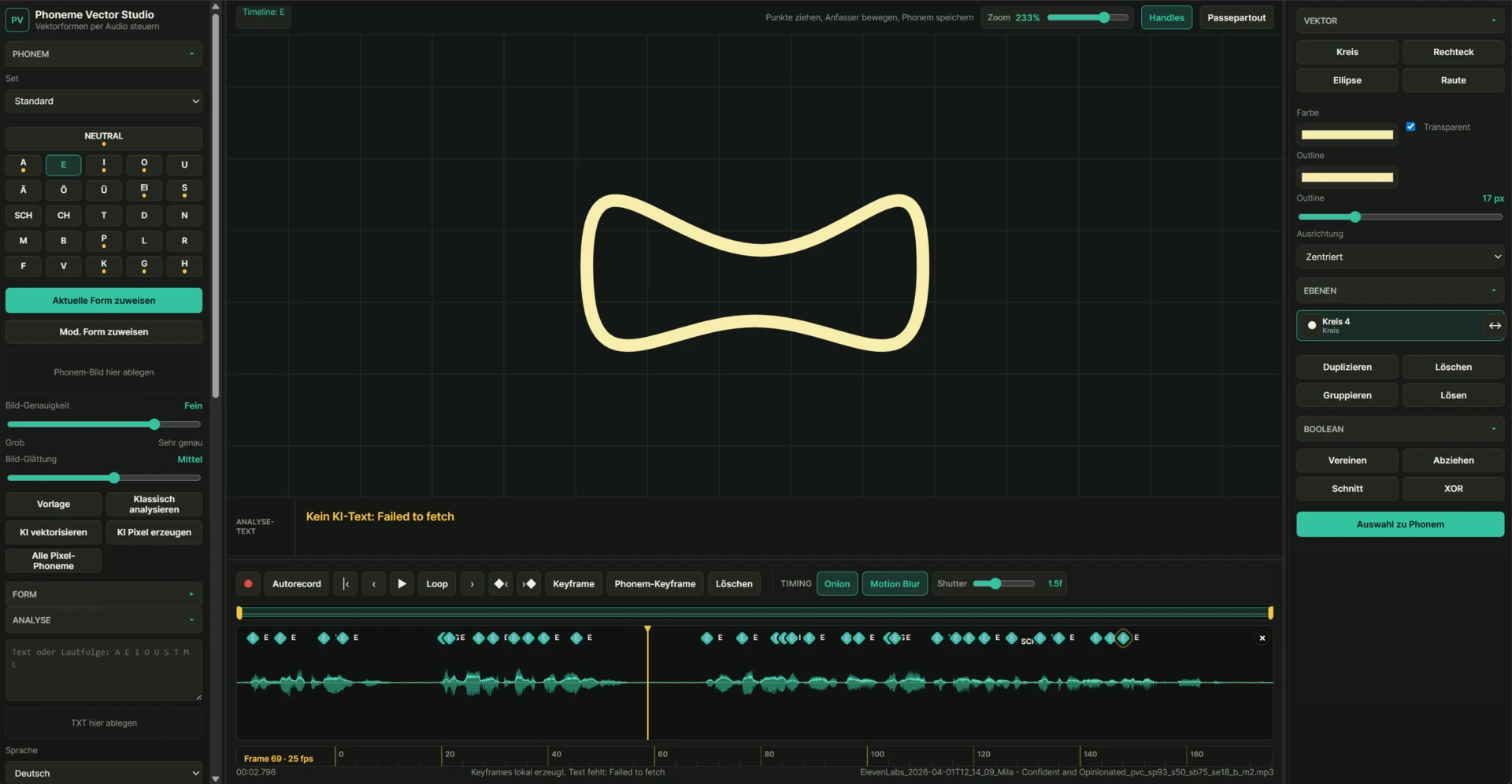The width and height of the screenshot is (1512, 784).
Task: Toggle Handles display
Action: tap(1166, 17)
